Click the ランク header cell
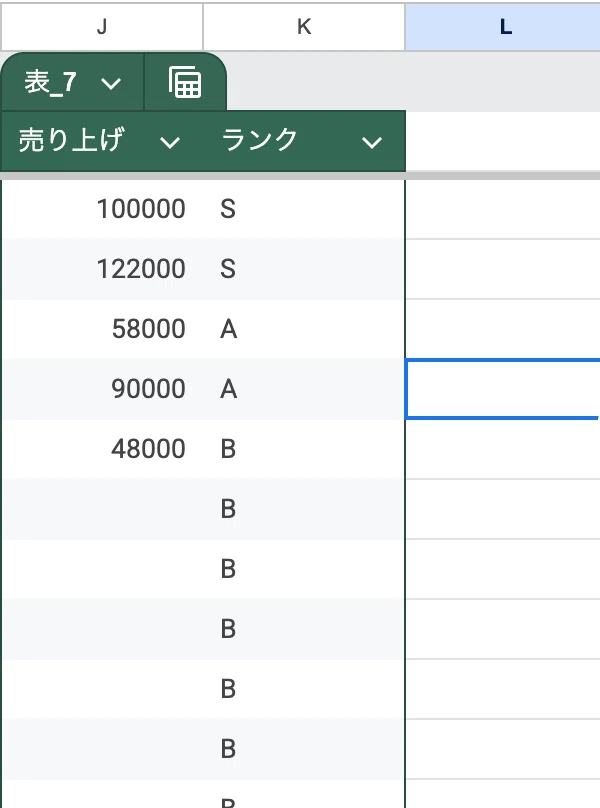600x808 pixels. pyautogui.click(x=305, y=141)
